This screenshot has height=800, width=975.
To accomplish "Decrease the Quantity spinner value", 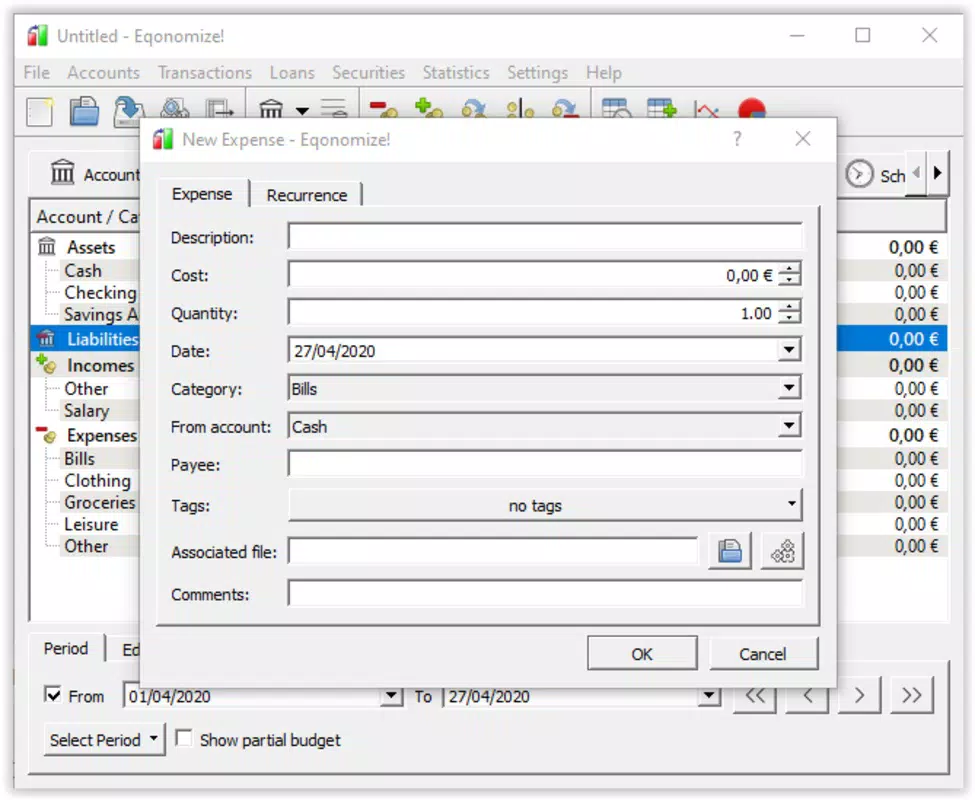I will point(790,318).
